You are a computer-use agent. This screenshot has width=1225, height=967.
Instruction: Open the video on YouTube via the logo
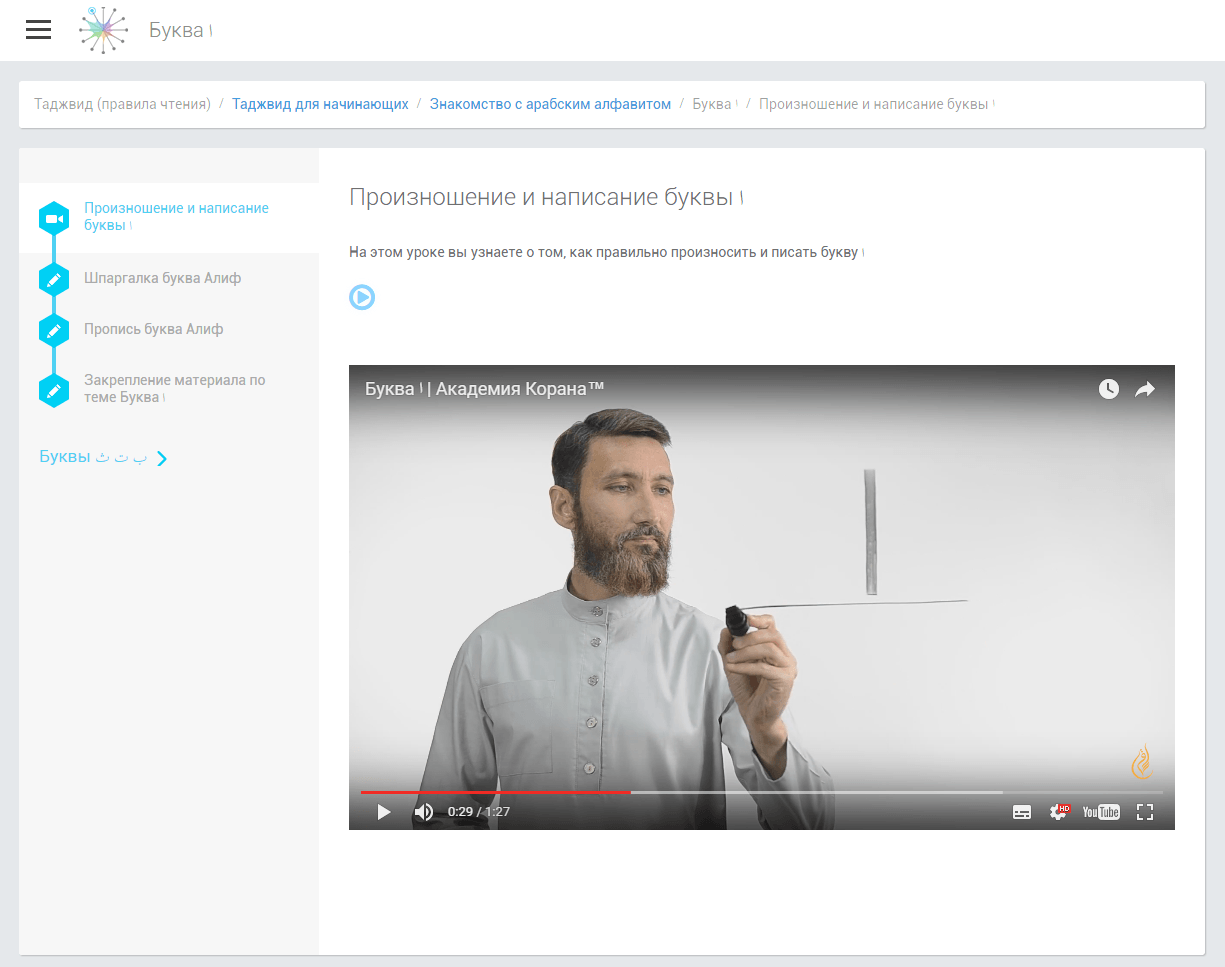point(1101,812)
